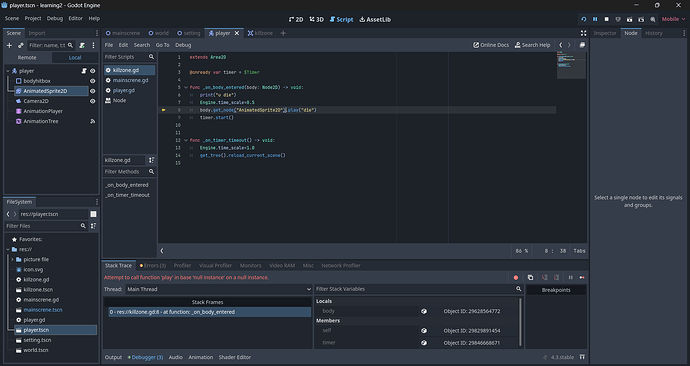Click the Search Help button
The width and height of the screenshot is (690, 366).
click(532, 45)
